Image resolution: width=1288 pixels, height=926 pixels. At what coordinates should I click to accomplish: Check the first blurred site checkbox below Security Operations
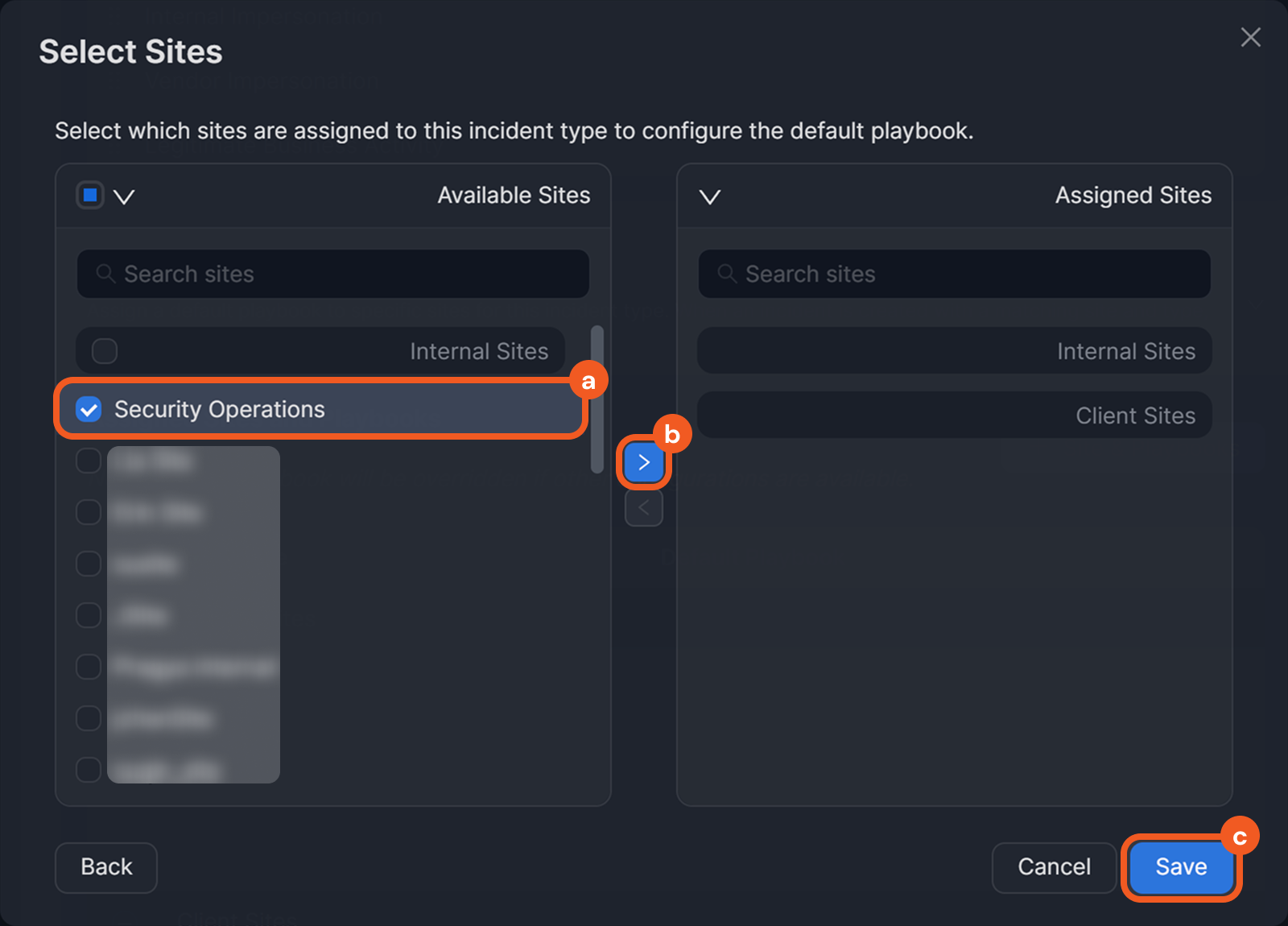point(88,461)
